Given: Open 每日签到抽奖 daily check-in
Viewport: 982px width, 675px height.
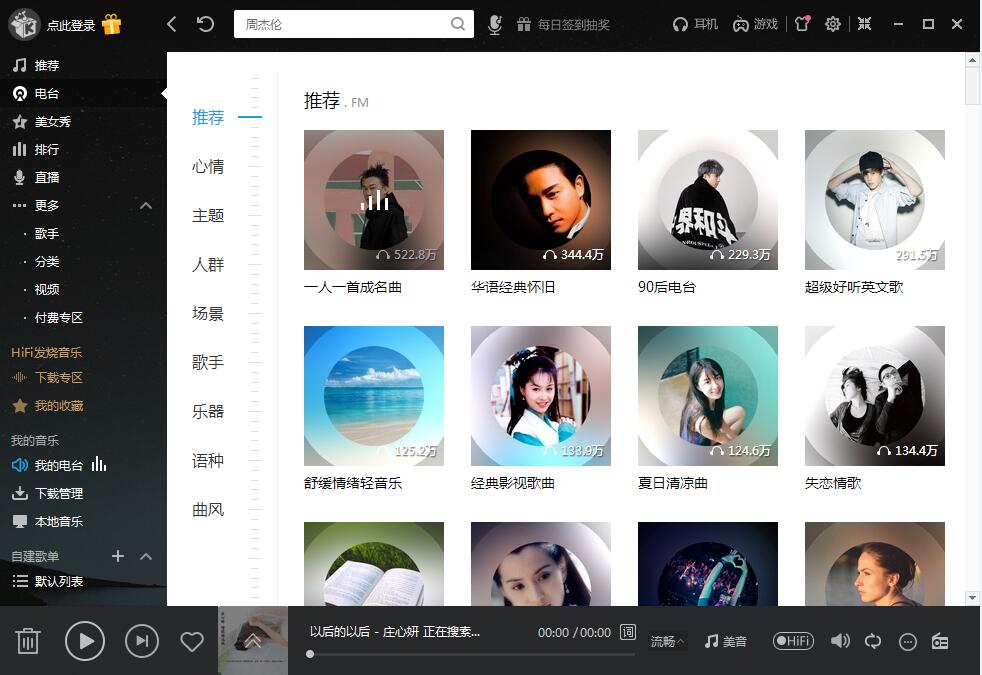Looking at the screenshot, I should (563, 24).
